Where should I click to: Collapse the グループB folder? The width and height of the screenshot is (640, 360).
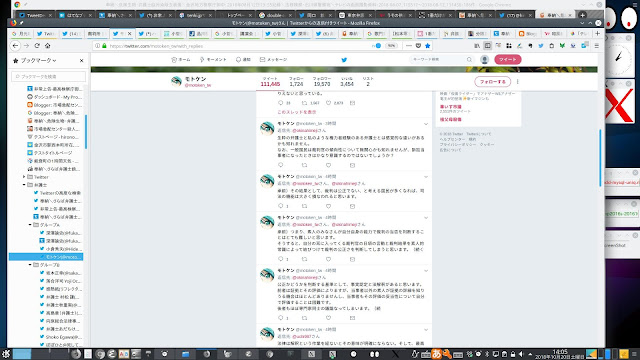(x=30, y=265)
